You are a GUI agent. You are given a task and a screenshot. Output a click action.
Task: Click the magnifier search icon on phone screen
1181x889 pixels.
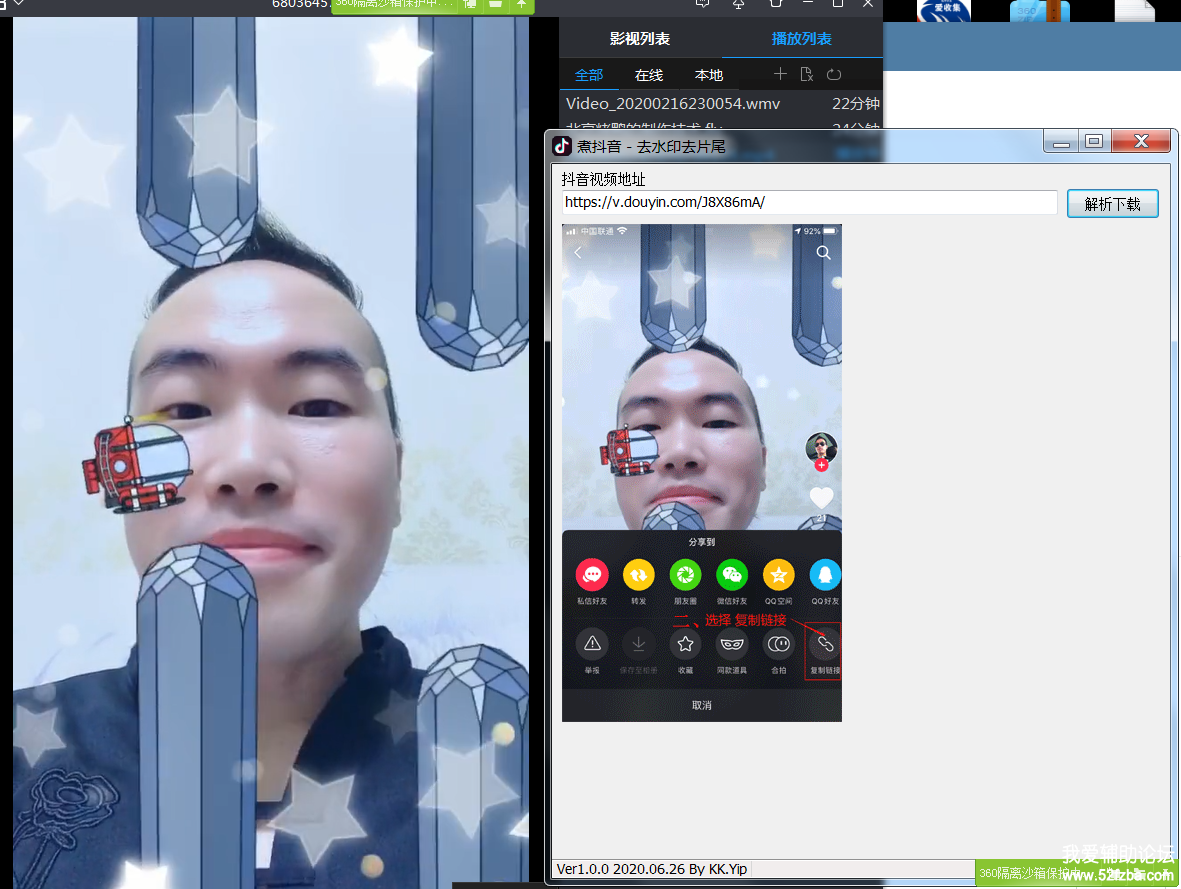point(823,253)
